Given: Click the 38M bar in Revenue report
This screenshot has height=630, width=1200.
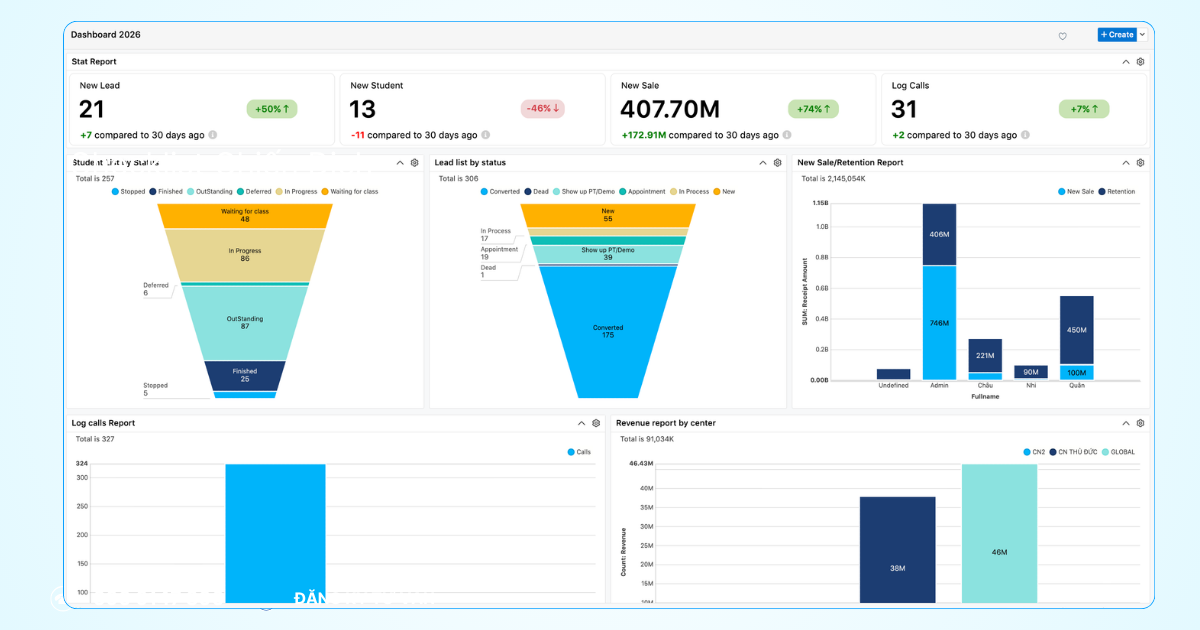Looking at the screenshot, I should [x=897, y=550].
